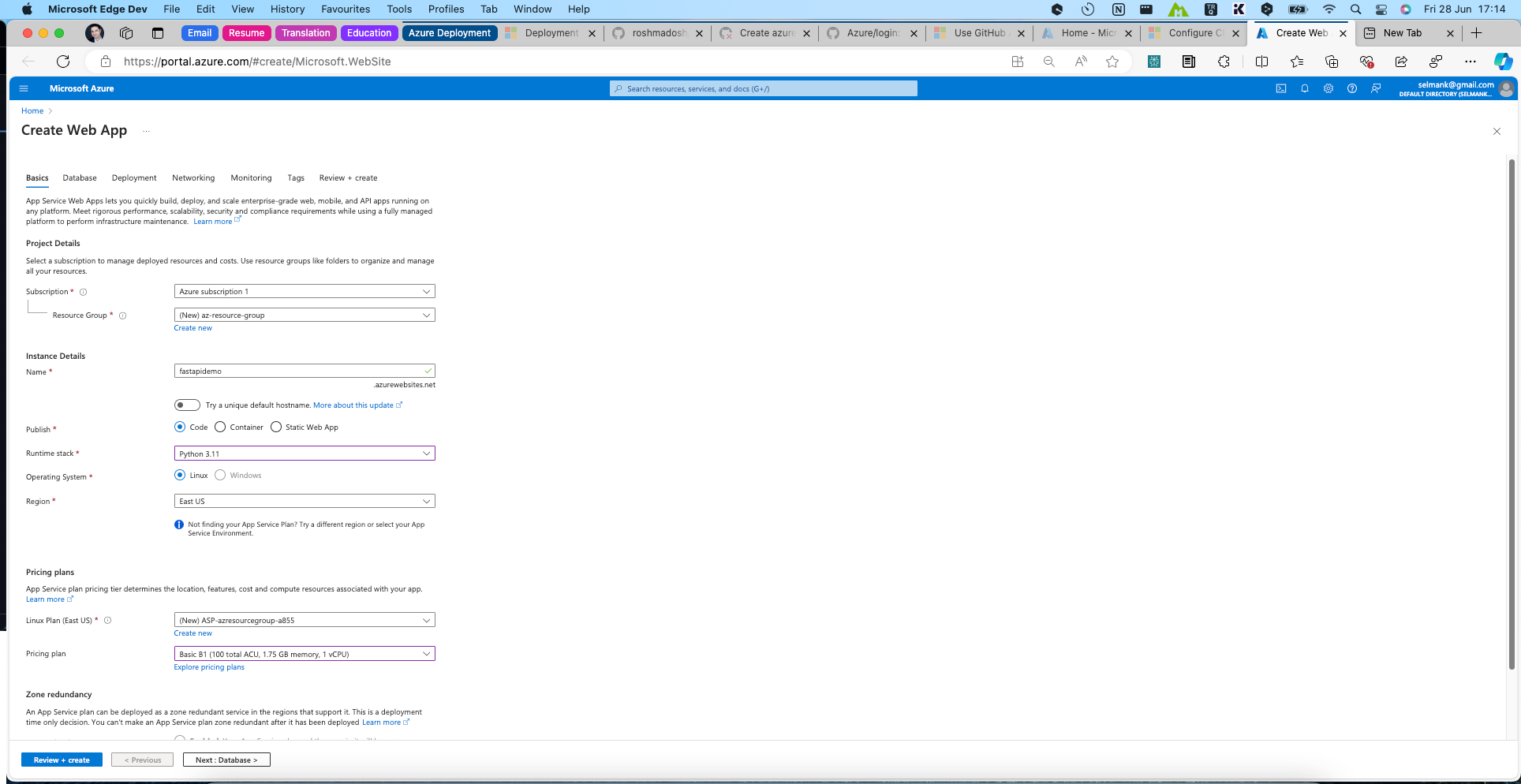Switch to Database tab

[80, 178]
